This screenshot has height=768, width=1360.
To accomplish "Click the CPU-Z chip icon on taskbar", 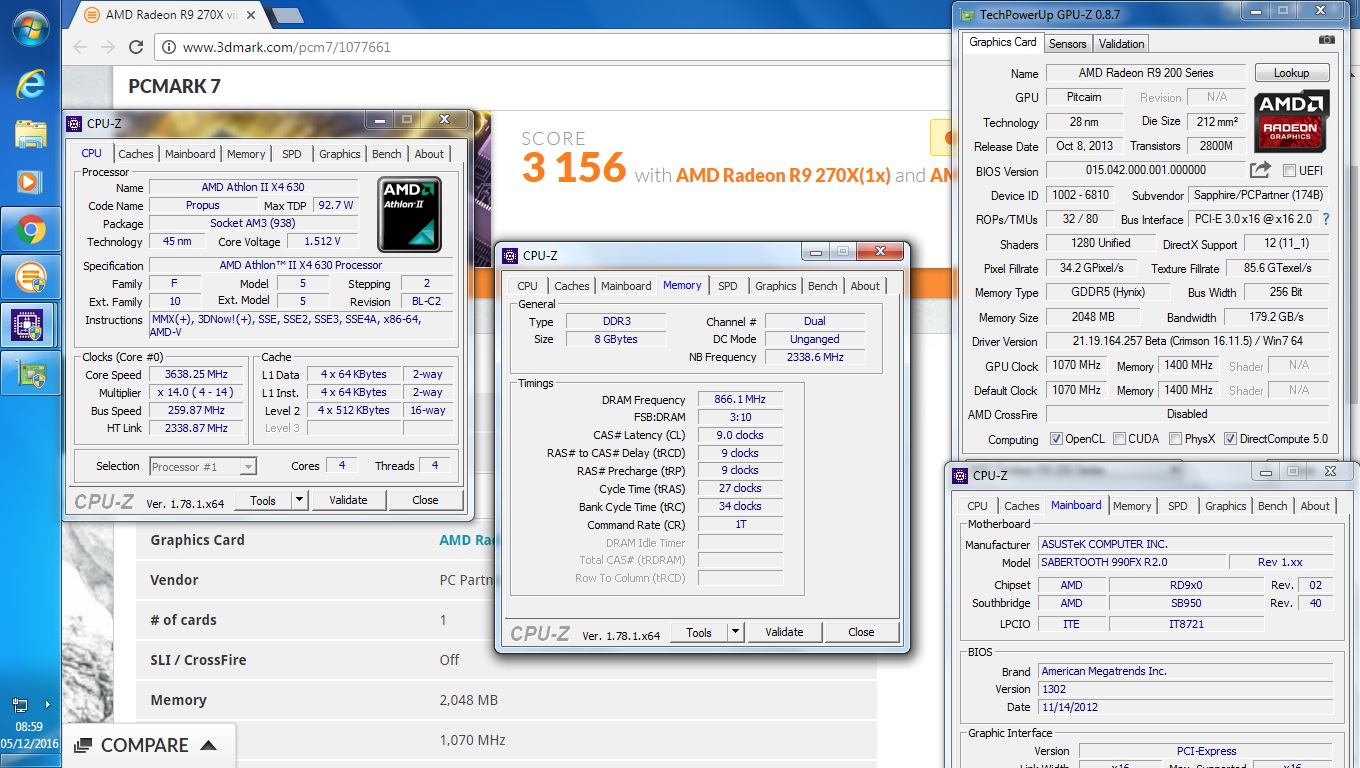I will coord(30,324).
